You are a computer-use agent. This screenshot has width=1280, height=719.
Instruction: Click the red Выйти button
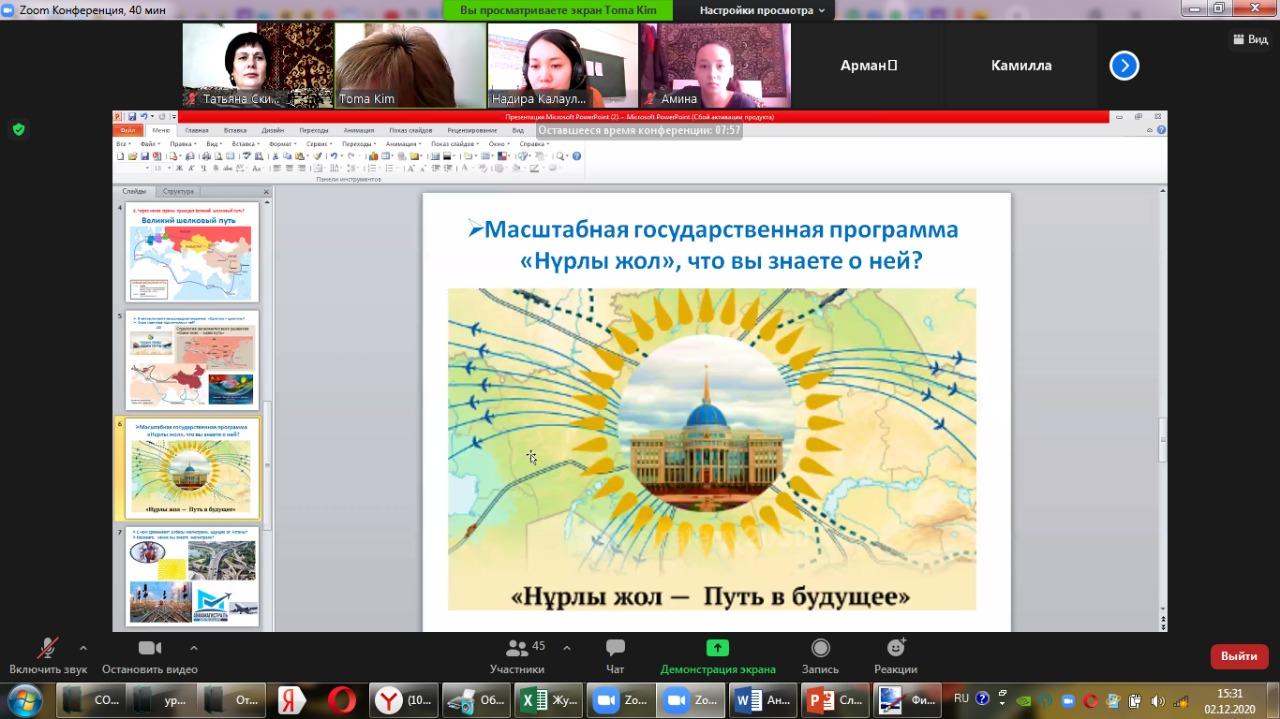coord(1239,656)
